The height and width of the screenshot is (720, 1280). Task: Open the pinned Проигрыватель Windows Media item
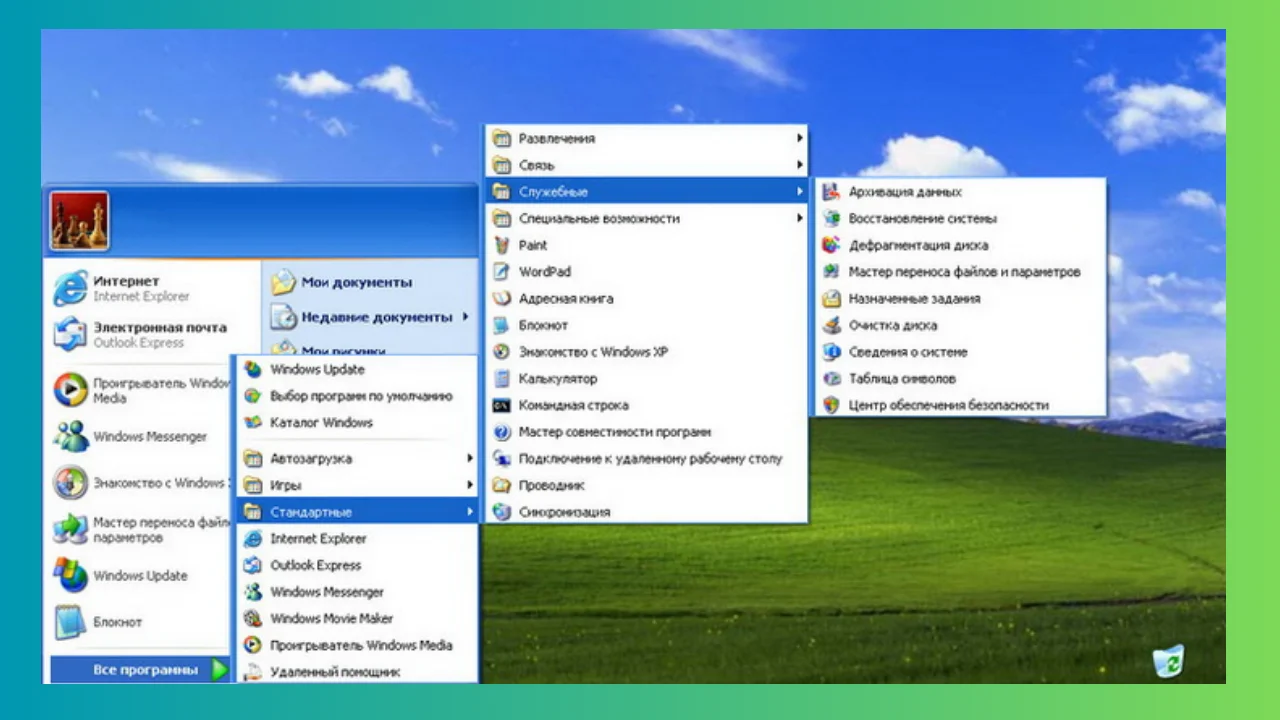(x=140, y=390)
